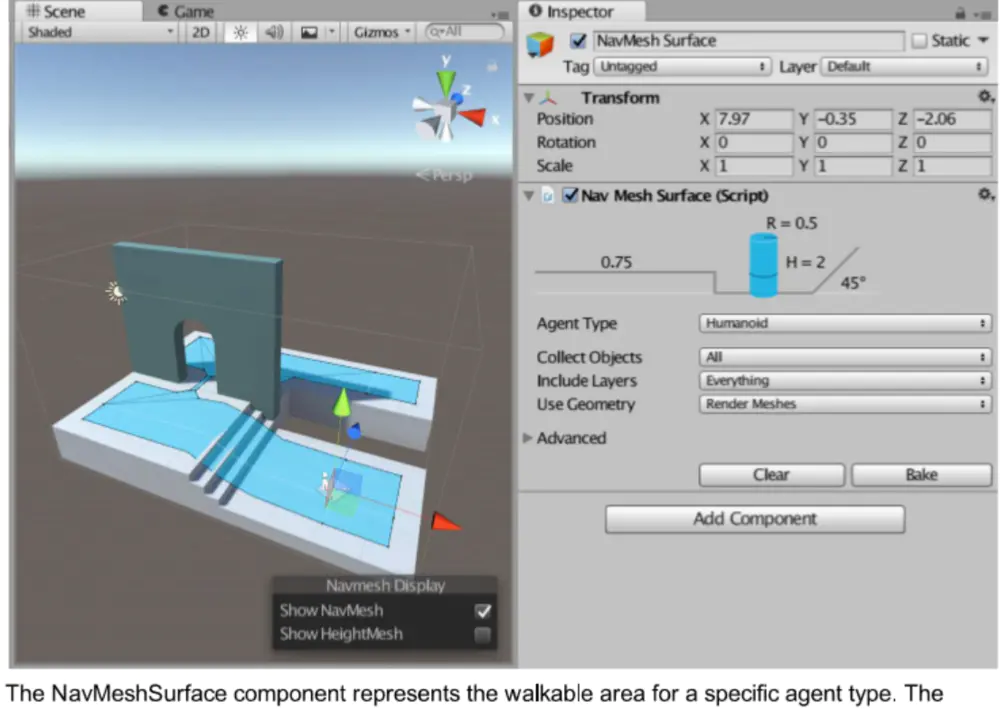
Task: Enable Show HeightMesh in Navmesh Display
Action: point(482,633)
